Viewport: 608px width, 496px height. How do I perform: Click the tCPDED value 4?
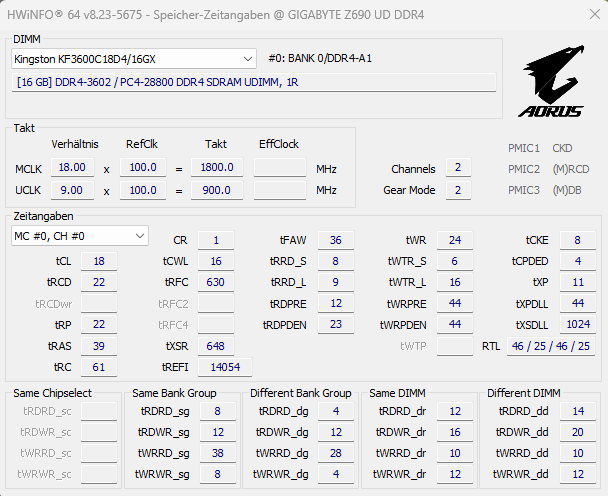click(578, 261)
